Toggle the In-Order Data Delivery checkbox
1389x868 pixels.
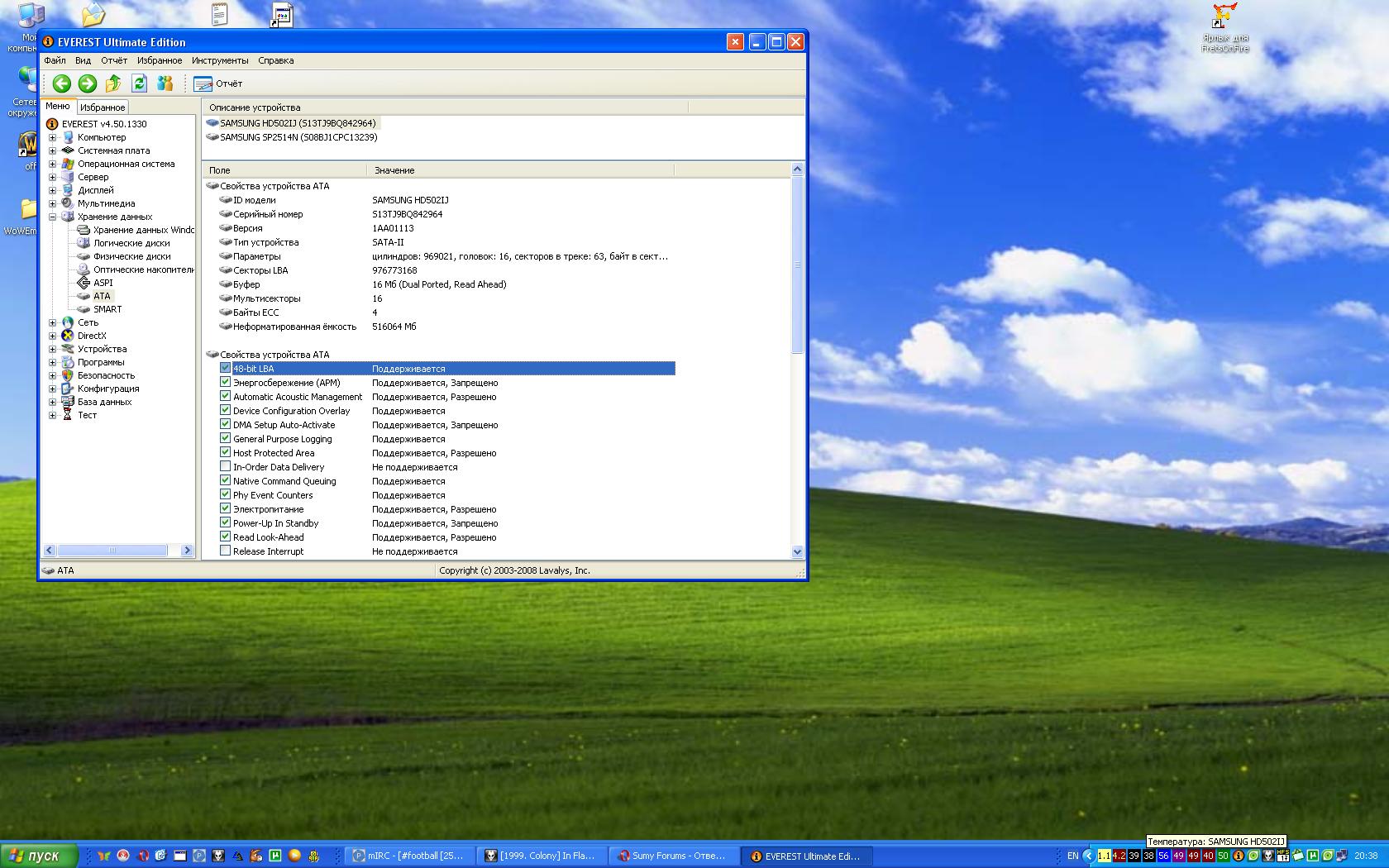pyautogui.click(x=225, y=467)
